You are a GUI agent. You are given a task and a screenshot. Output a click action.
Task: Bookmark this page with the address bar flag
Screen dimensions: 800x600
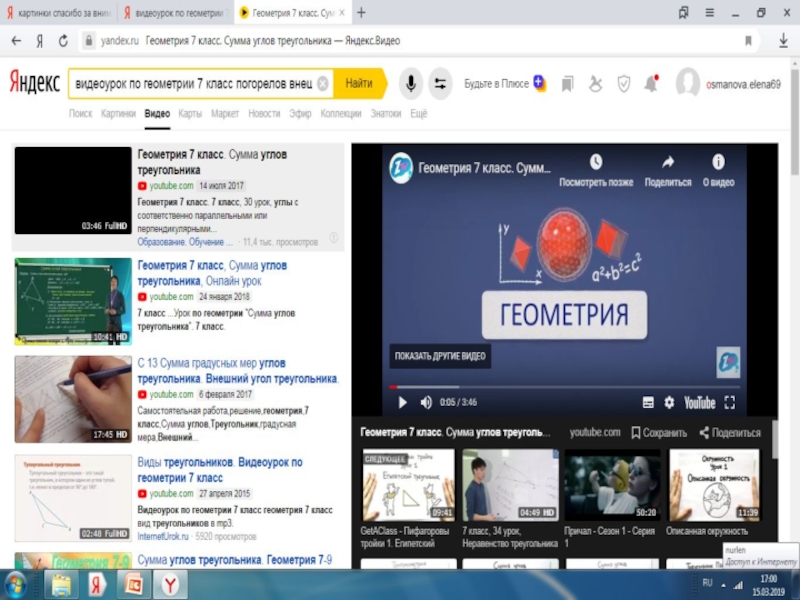coord(748,41)
